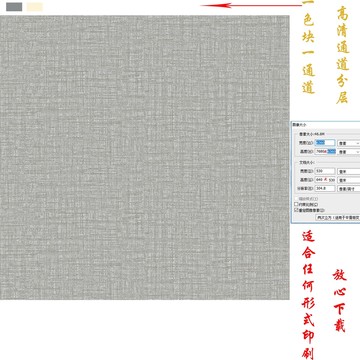Viewport: 360px width, 360px height.
Task: Uncheck the Resample Image checkbox
Action: (x=296, y=210)
